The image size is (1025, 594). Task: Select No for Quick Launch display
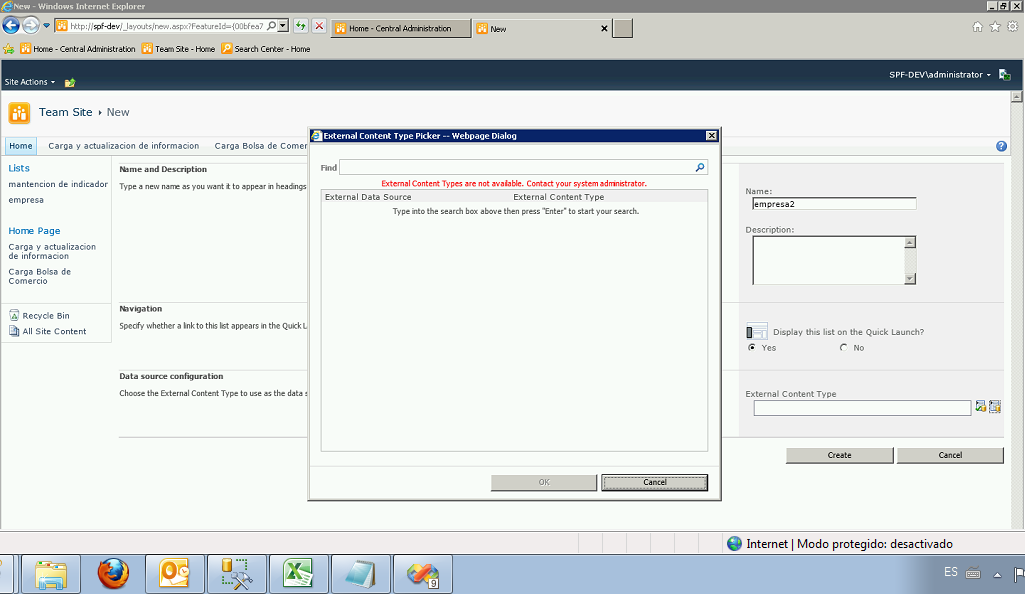coord(844,348)
